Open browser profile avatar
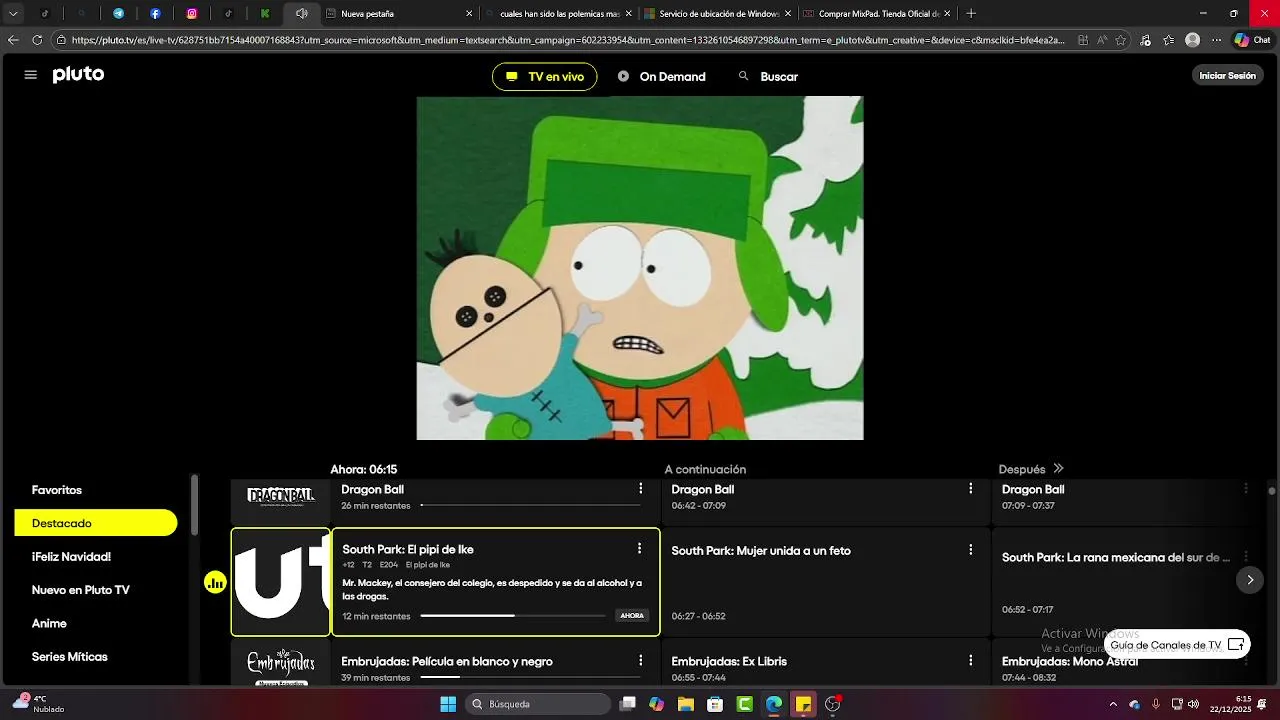This screenshot has height=720, width=1280. 1192,40
